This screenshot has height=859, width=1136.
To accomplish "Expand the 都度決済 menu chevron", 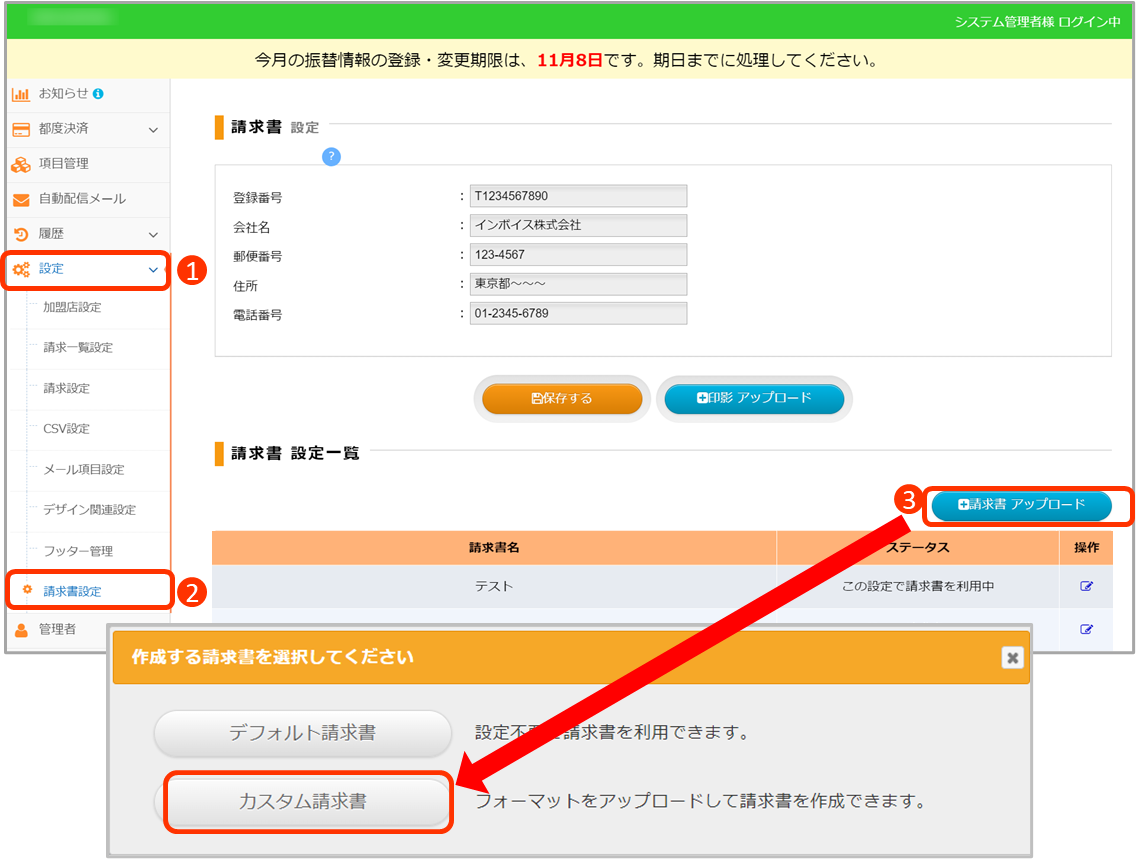I will click(153, 129).
